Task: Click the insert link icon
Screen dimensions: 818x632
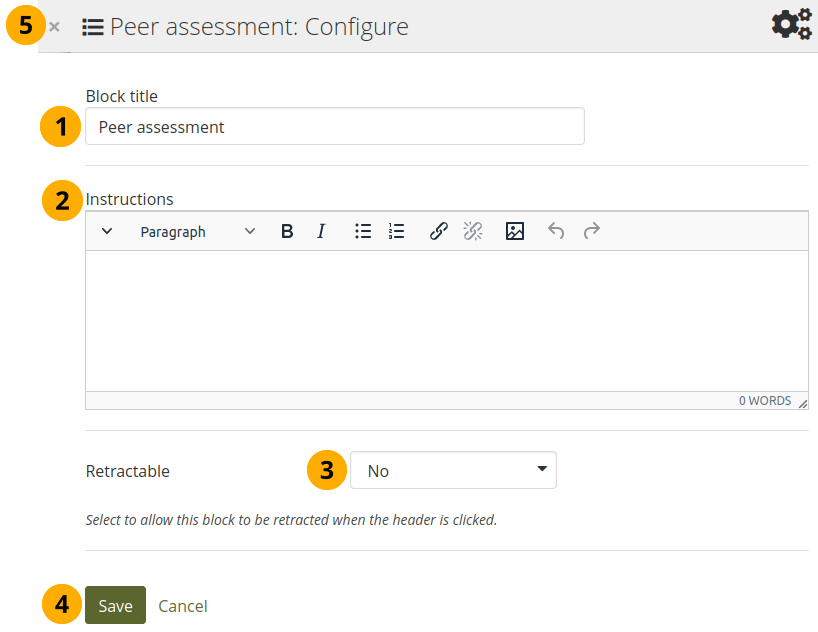Action: [438, 231]
